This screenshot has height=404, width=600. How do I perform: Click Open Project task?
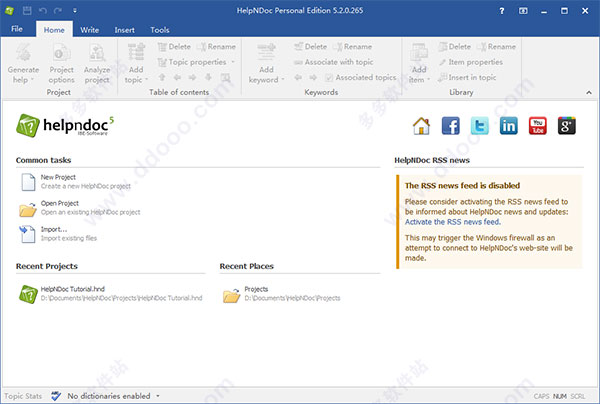[x=80, y=208]
